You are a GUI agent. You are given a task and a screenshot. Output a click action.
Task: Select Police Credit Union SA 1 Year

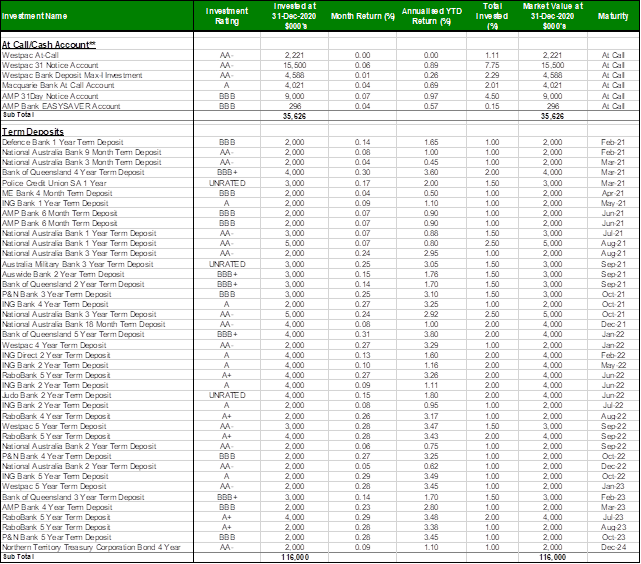coord(54,183)
